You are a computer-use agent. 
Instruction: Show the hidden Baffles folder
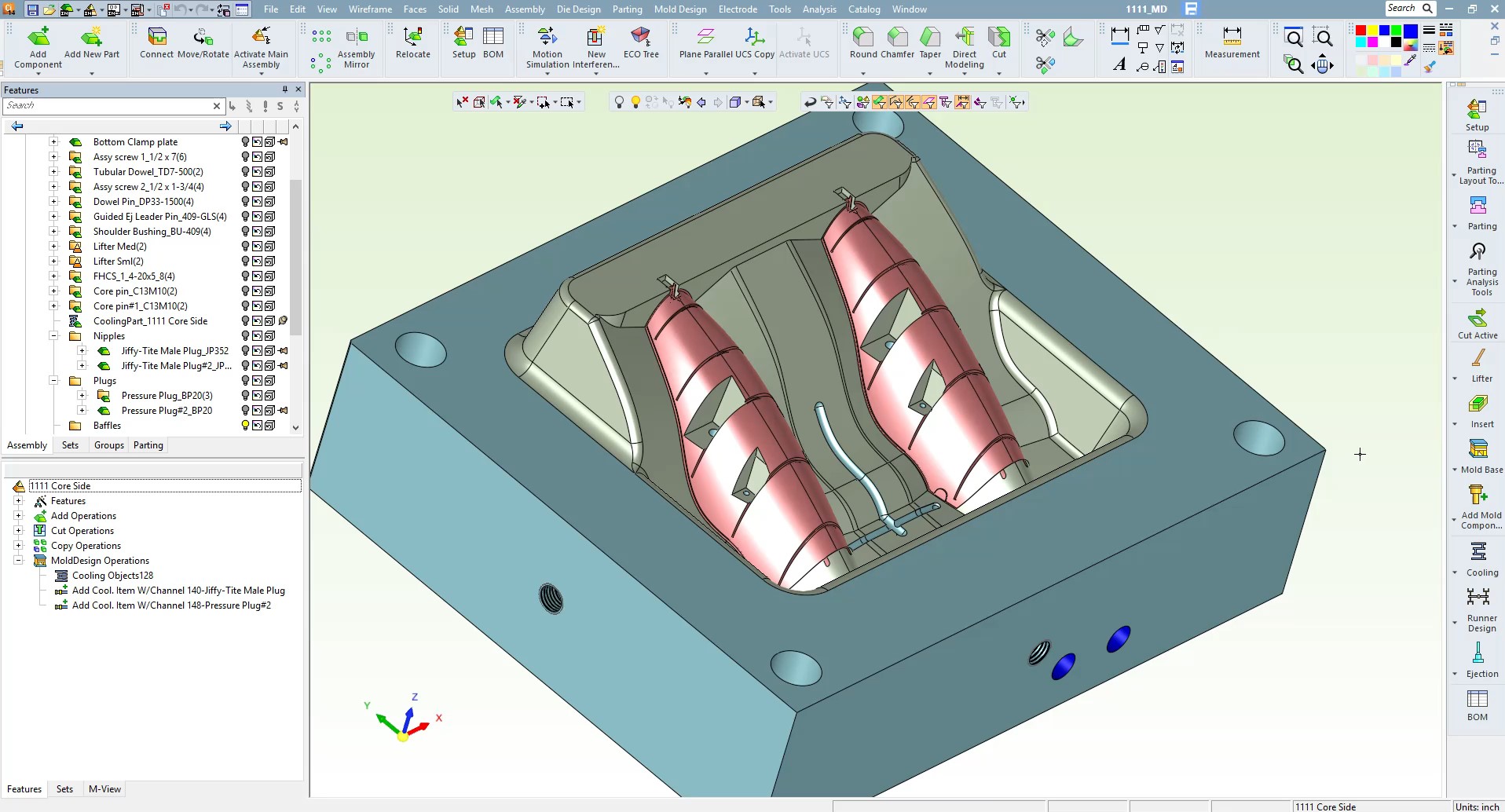click(x=245, y=426)
